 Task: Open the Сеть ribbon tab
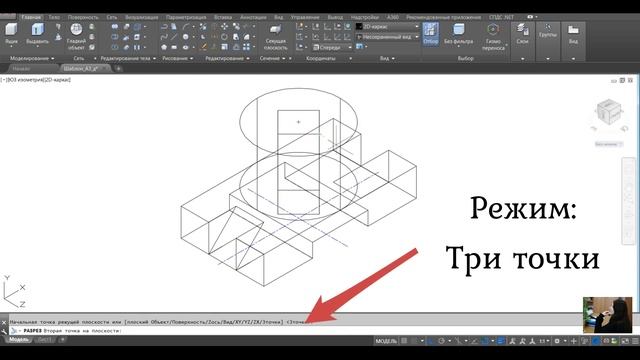(x=111, y=17)
